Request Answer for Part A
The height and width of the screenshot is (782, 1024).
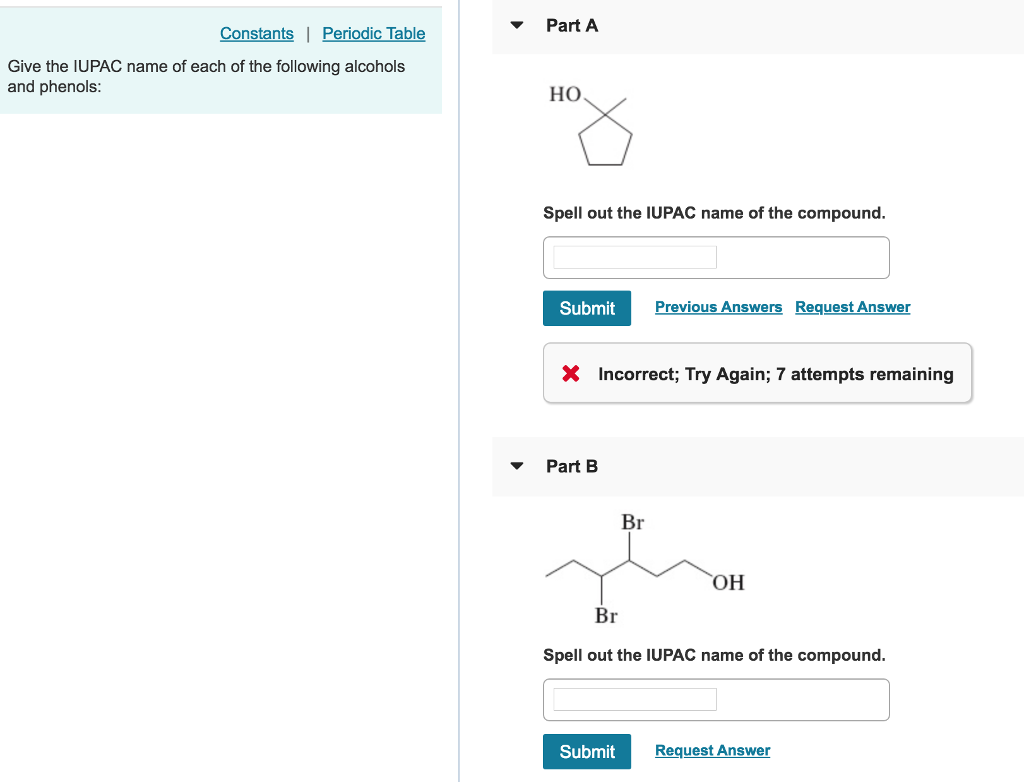(x=852, y=307)
